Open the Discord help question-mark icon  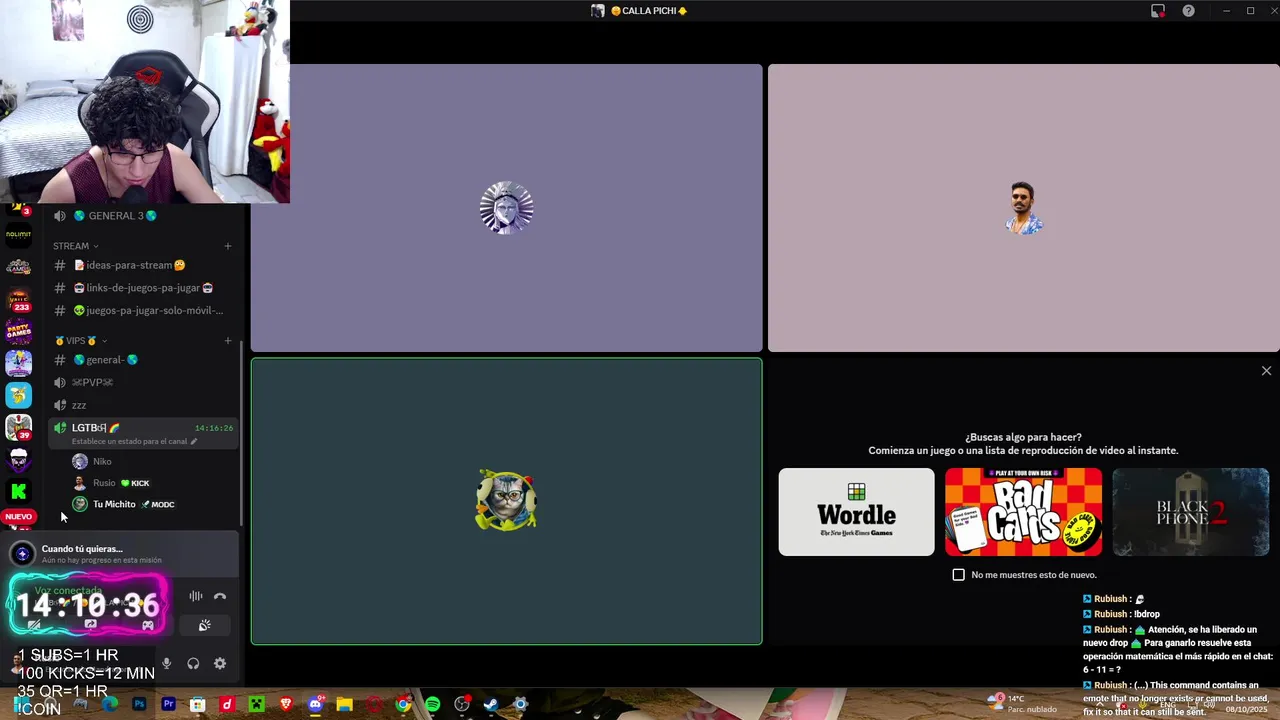[1188, 11]
